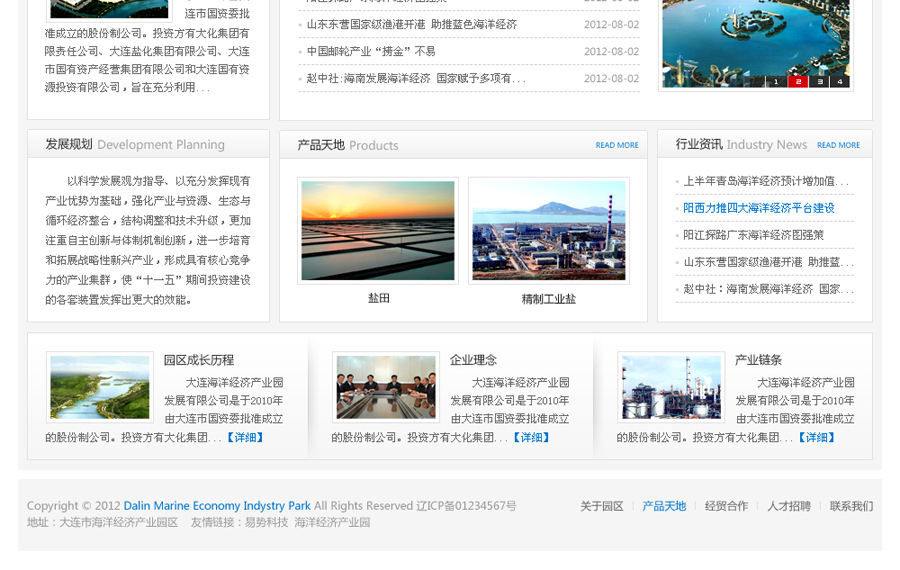Open the 中国邮轮产业 "掘金" 不易 article

(x=371, y=51)
